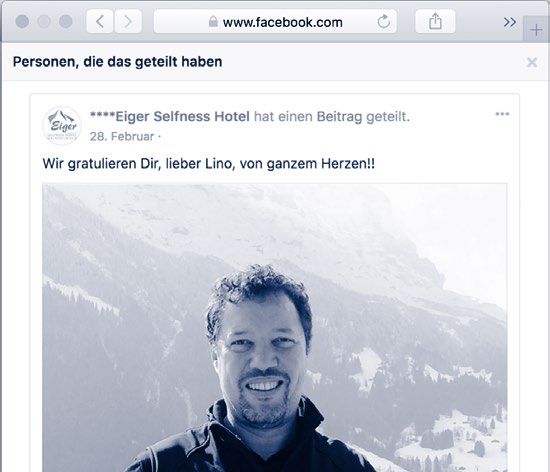Close the 'Personen, die das geteilt haben' dialog
Screen dimensions: 550x472
(x=532, y=62)
